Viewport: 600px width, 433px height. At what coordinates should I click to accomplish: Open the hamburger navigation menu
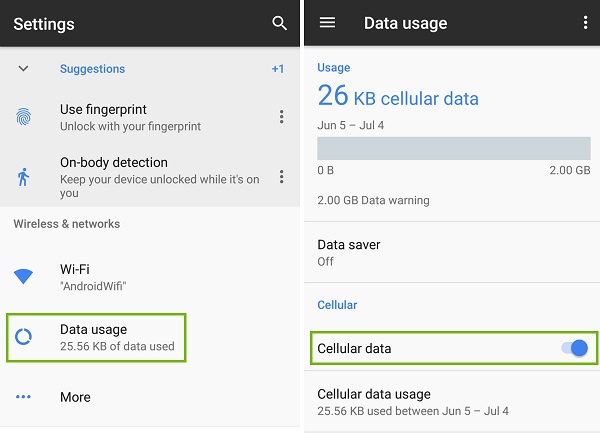click(x=327, y=23)
